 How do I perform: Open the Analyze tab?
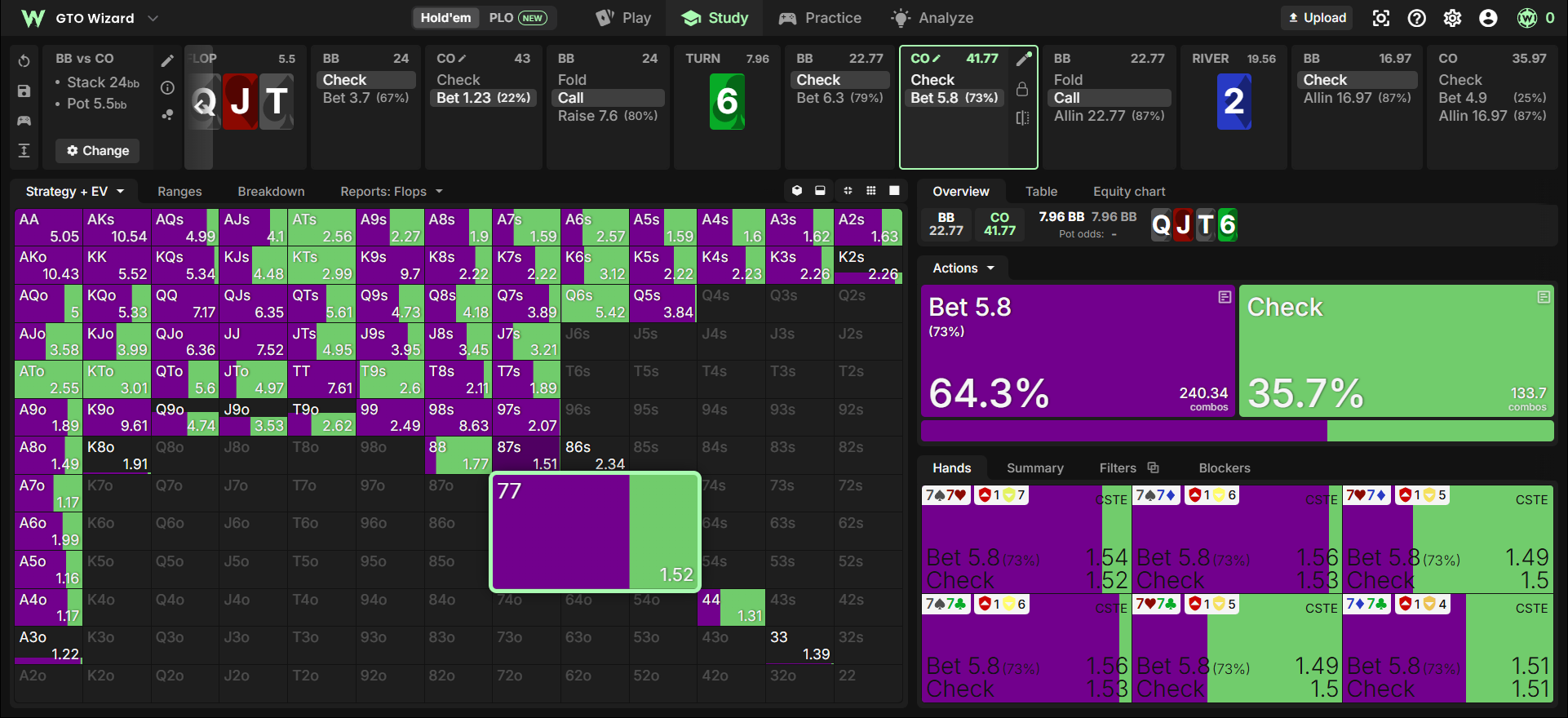coord(932,18)
